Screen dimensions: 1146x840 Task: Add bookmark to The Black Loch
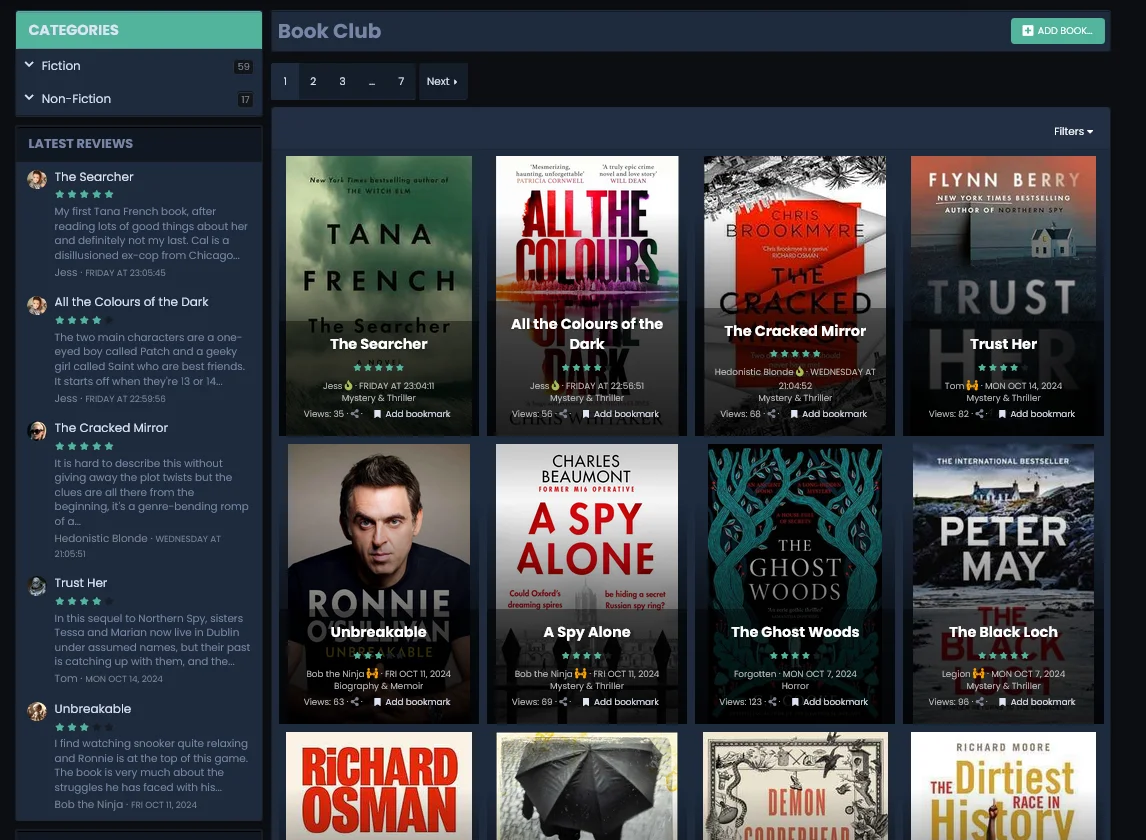click(x=1037, y=702)
